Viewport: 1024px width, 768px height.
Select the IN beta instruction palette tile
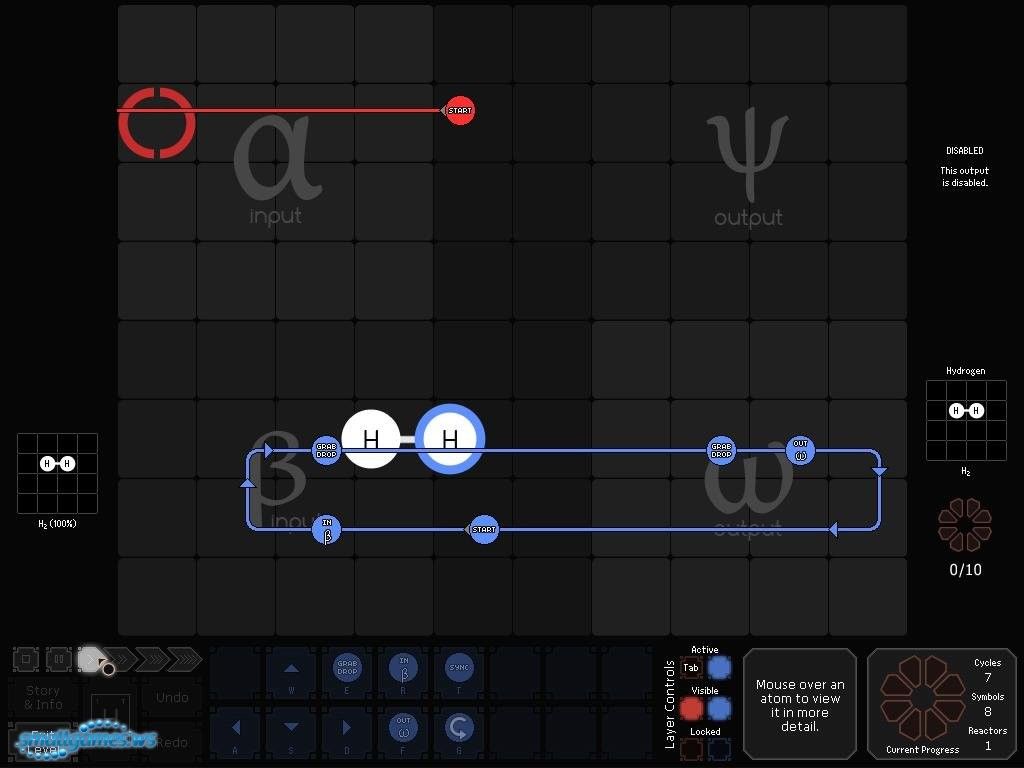point(403,670)
